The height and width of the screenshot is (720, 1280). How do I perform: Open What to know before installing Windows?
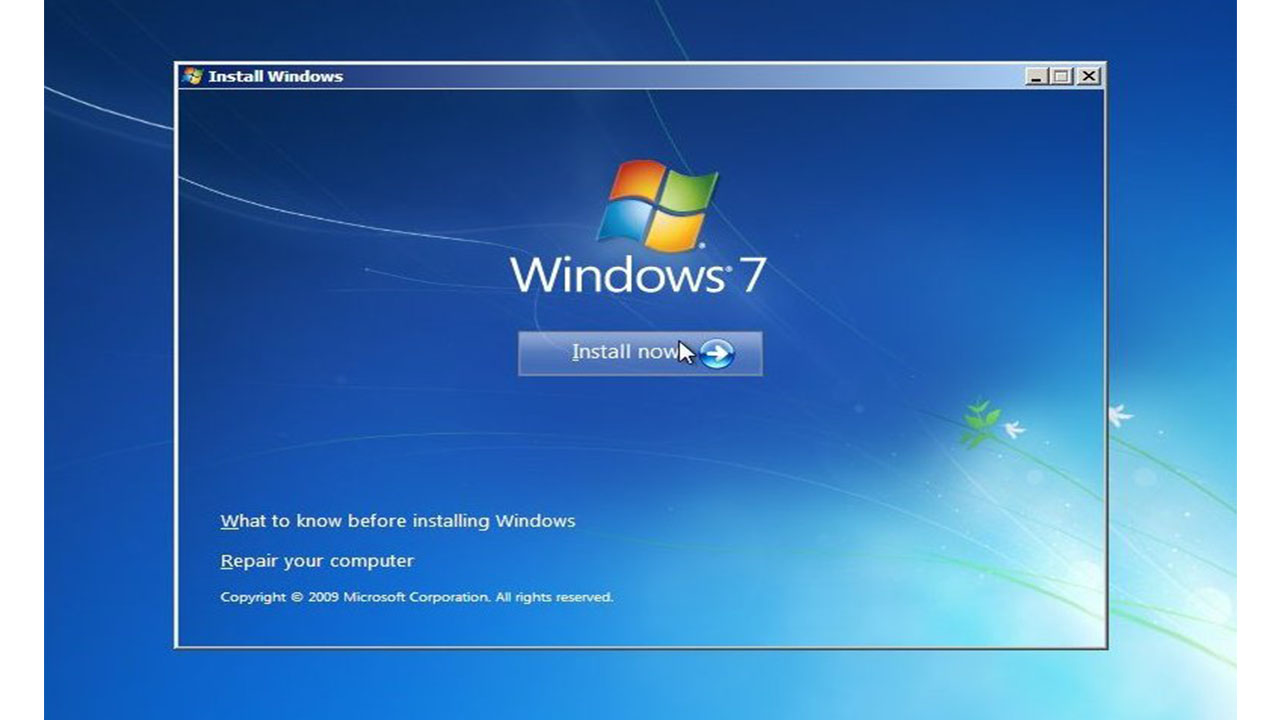[398, 521]
